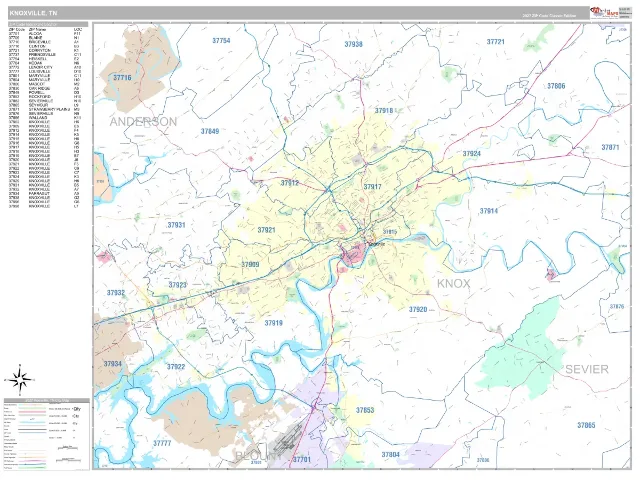Click the BLOUNT county label
Image resolution: width=640 pixels, height=480 pixels.
tap(258, 456)
